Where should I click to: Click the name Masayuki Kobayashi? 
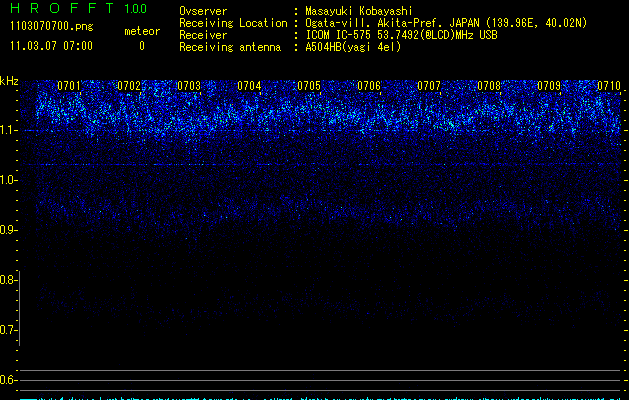[x=359, y=11]
